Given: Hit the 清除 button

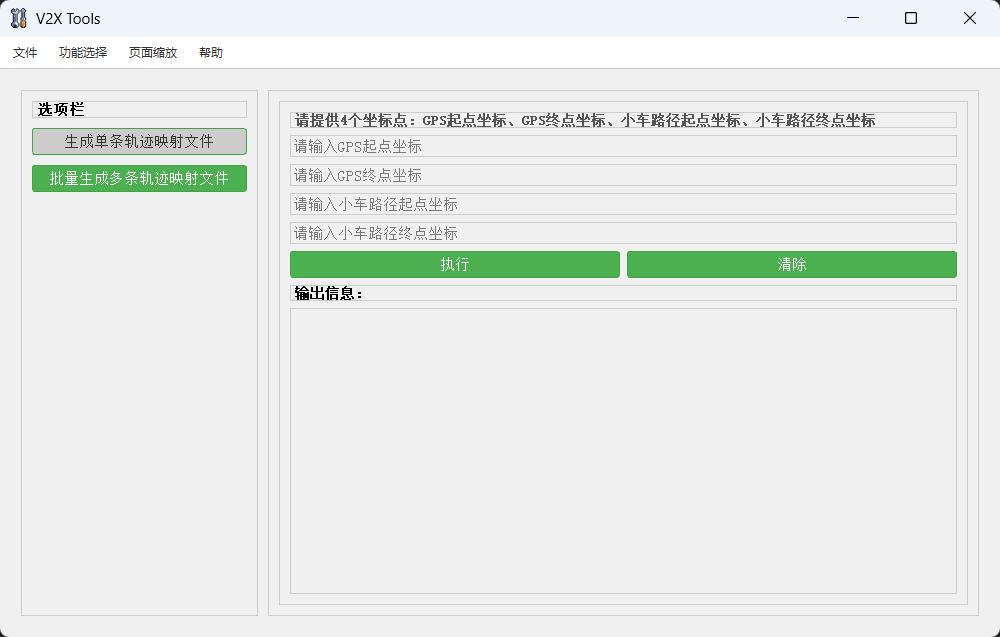Looking at the screenshot, I should (791, 265).
